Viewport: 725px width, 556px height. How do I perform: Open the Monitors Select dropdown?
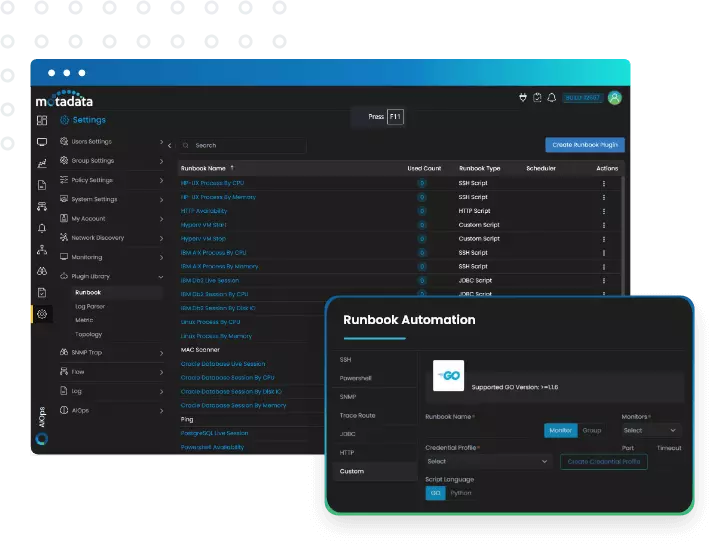coord(650,430)
